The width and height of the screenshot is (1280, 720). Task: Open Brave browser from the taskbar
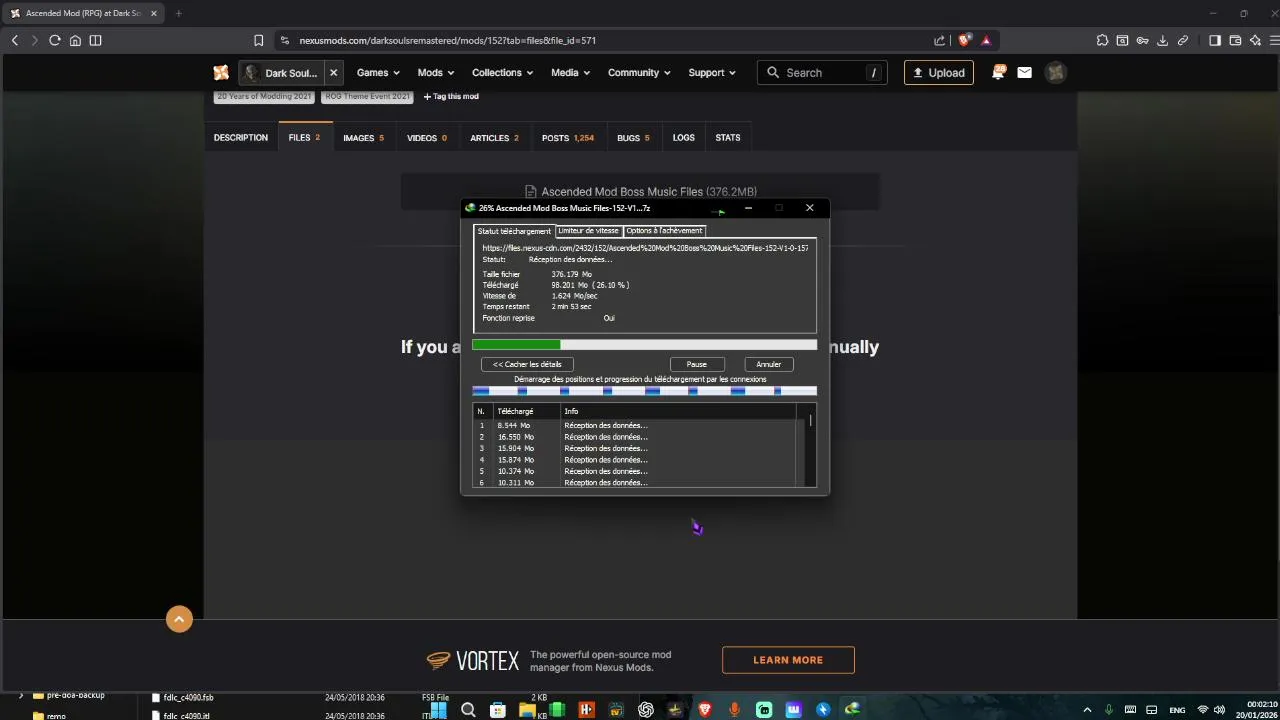point(705,710)
